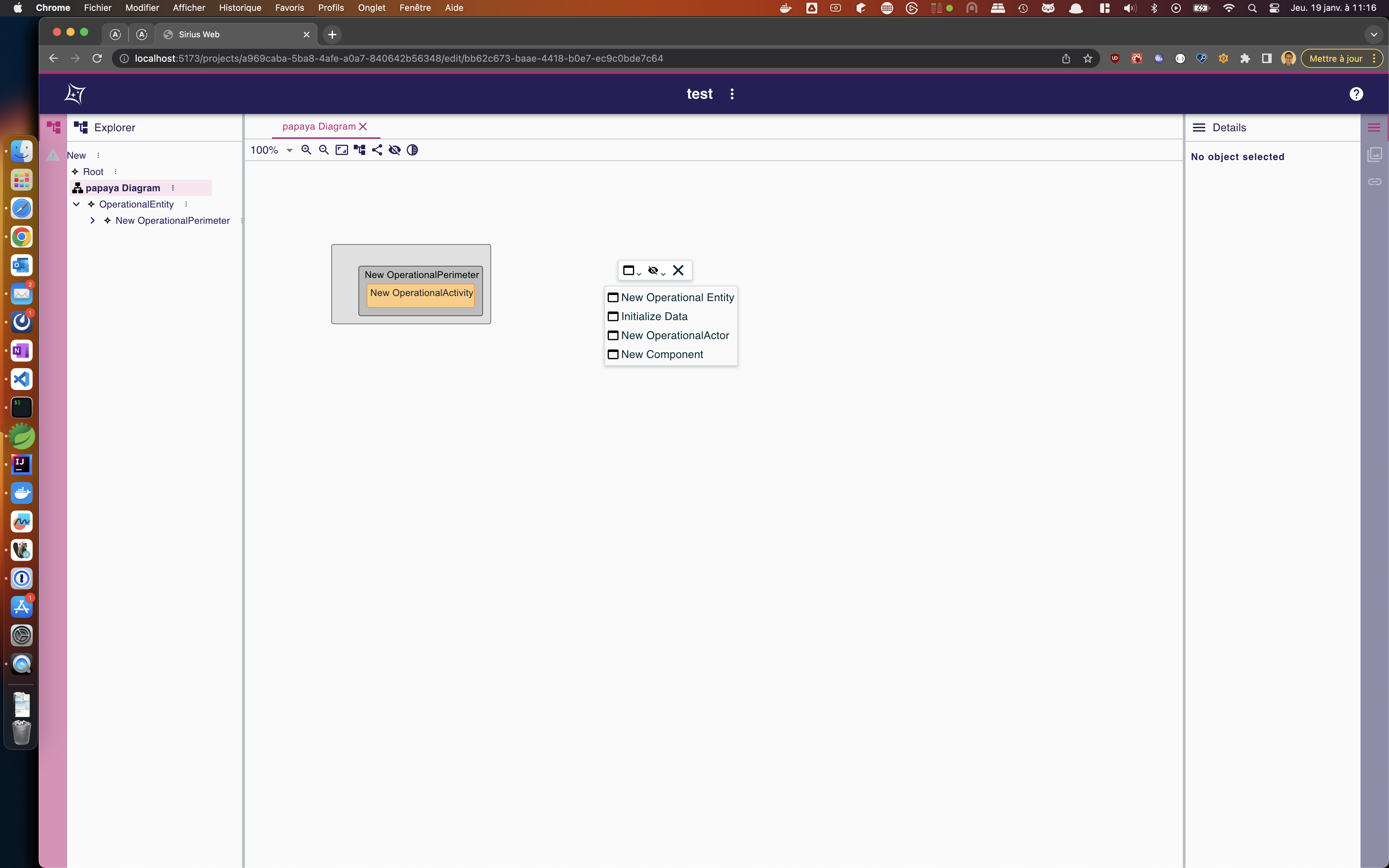The height and width of the screenshot is (868, 1389).
Task: Expand the New OperationalPerimeter tree node
Action: click(x=93, y=220)
